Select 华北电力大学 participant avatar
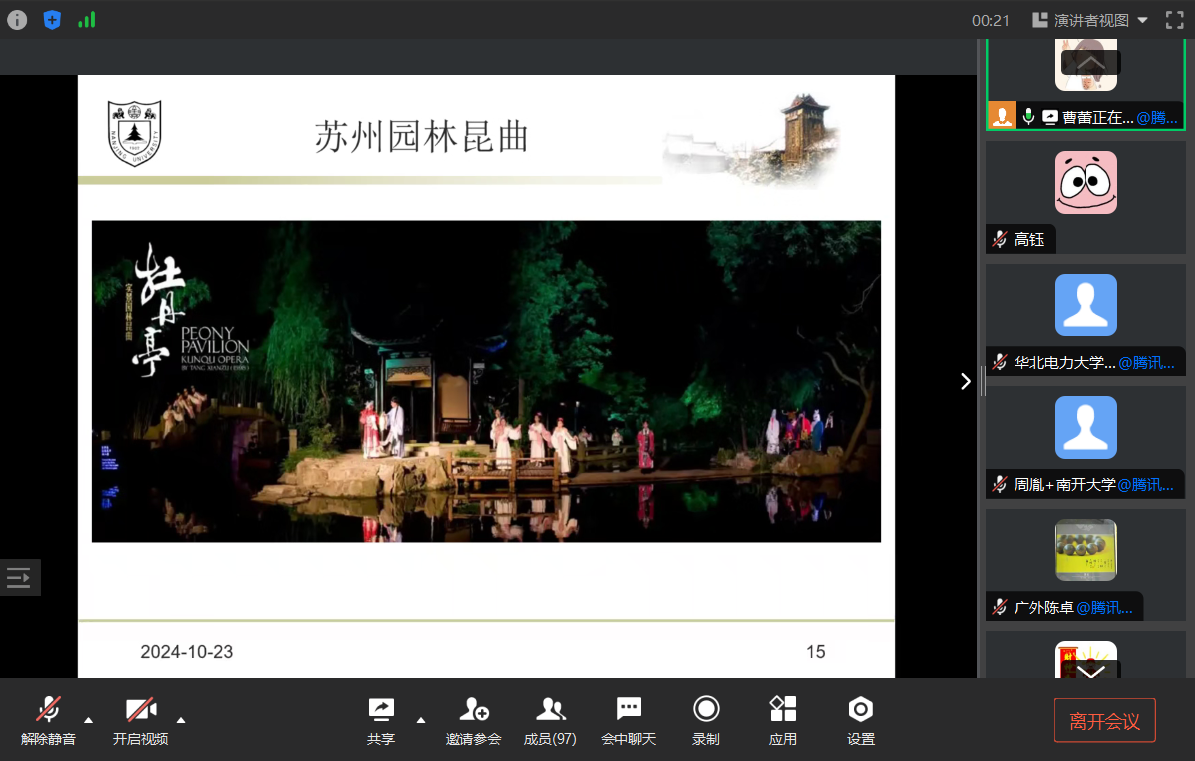Image resolution: width=1195 pixels, height=761 pixels. click(x=1086, y=305)
